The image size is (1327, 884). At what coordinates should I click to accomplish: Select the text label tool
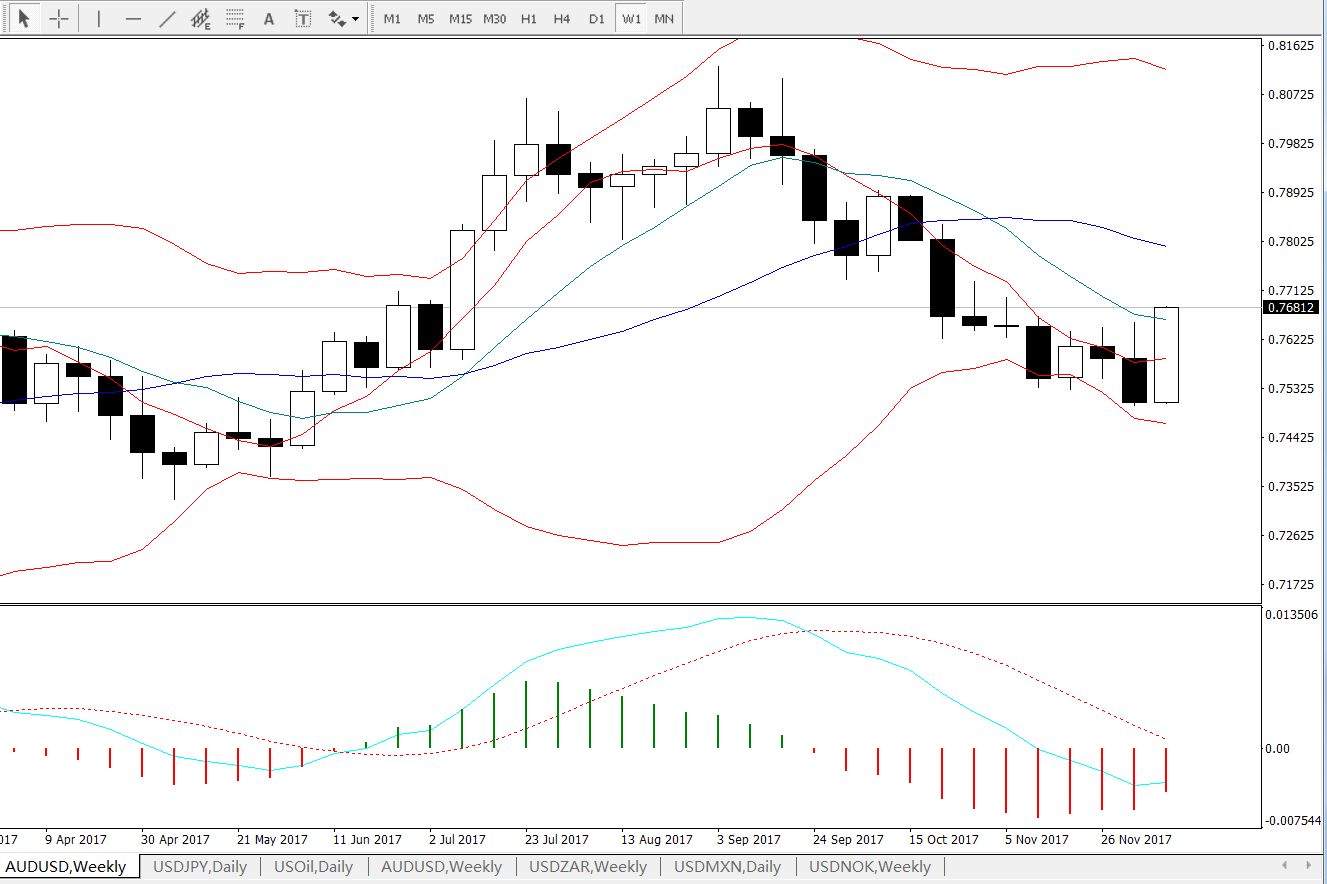click(x=303, y=18)
